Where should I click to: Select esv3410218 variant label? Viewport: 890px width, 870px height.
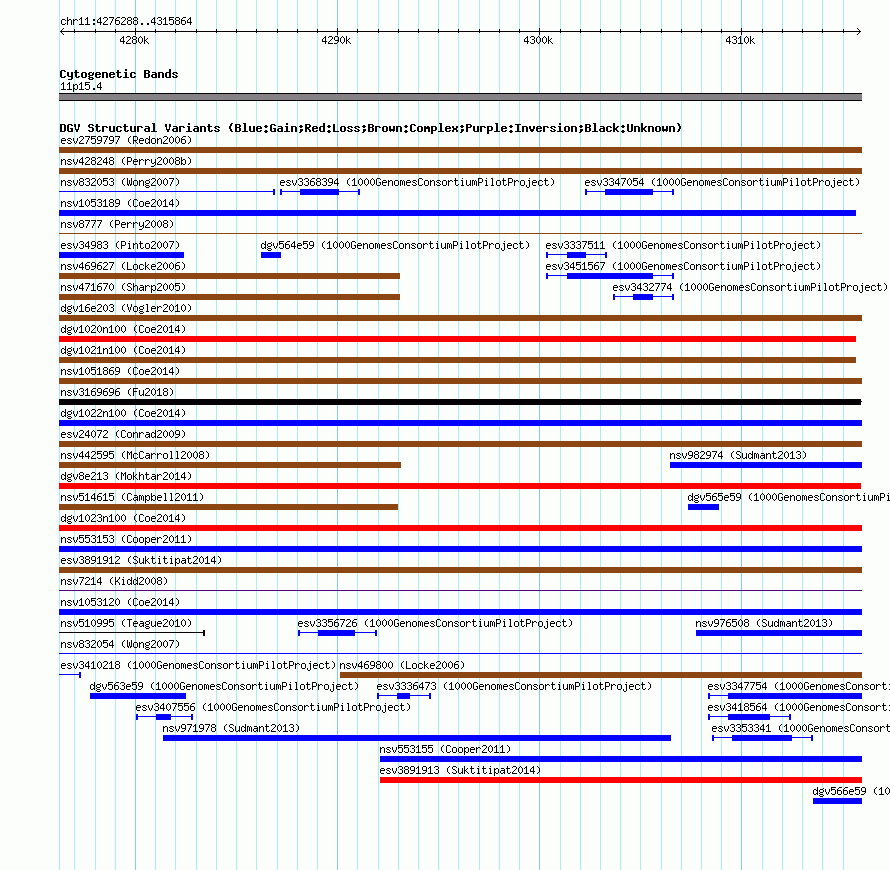(198, 665)
